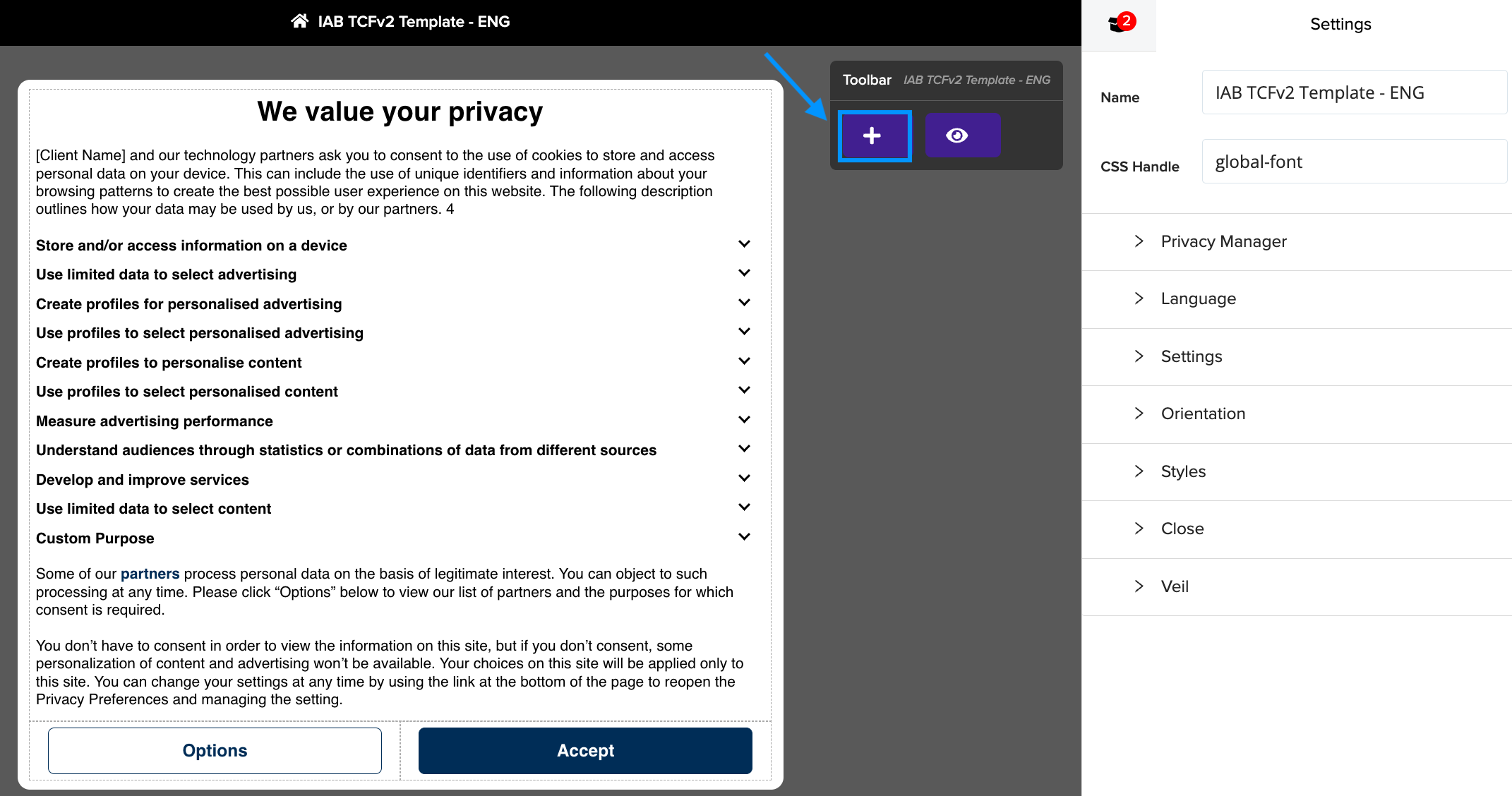This screenshot has height=796, width=1512.
Task: Follow the 'partners' link
Action: tap(150, 574)
